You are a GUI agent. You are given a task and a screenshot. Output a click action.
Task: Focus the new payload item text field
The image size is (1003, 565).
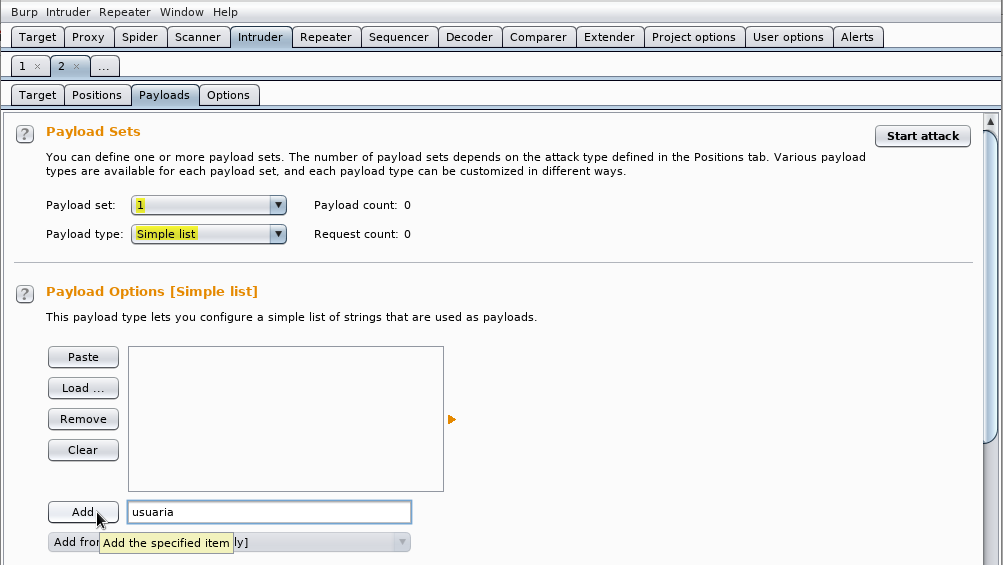coord(269,512)
